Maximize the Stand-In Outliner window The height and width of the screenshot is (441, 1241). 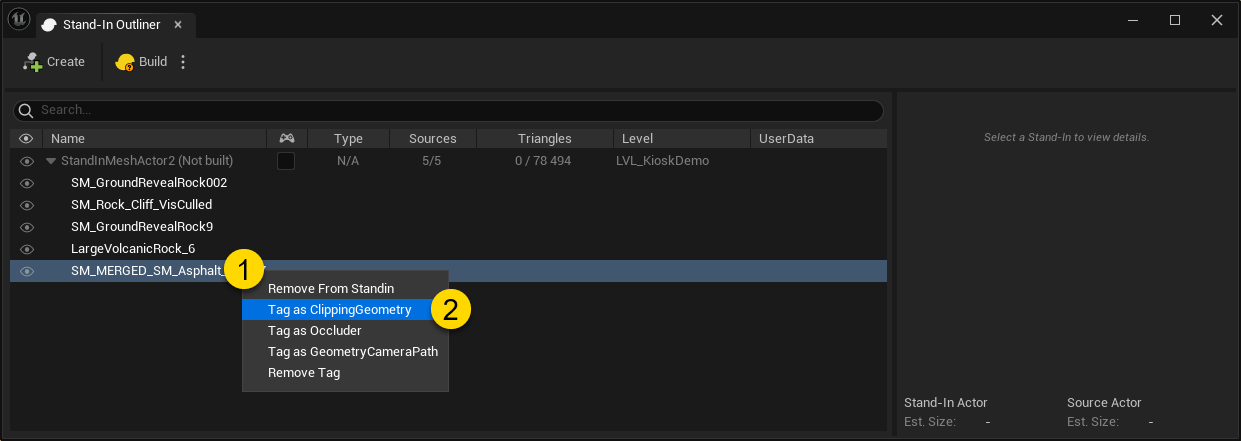[1175, 20]
